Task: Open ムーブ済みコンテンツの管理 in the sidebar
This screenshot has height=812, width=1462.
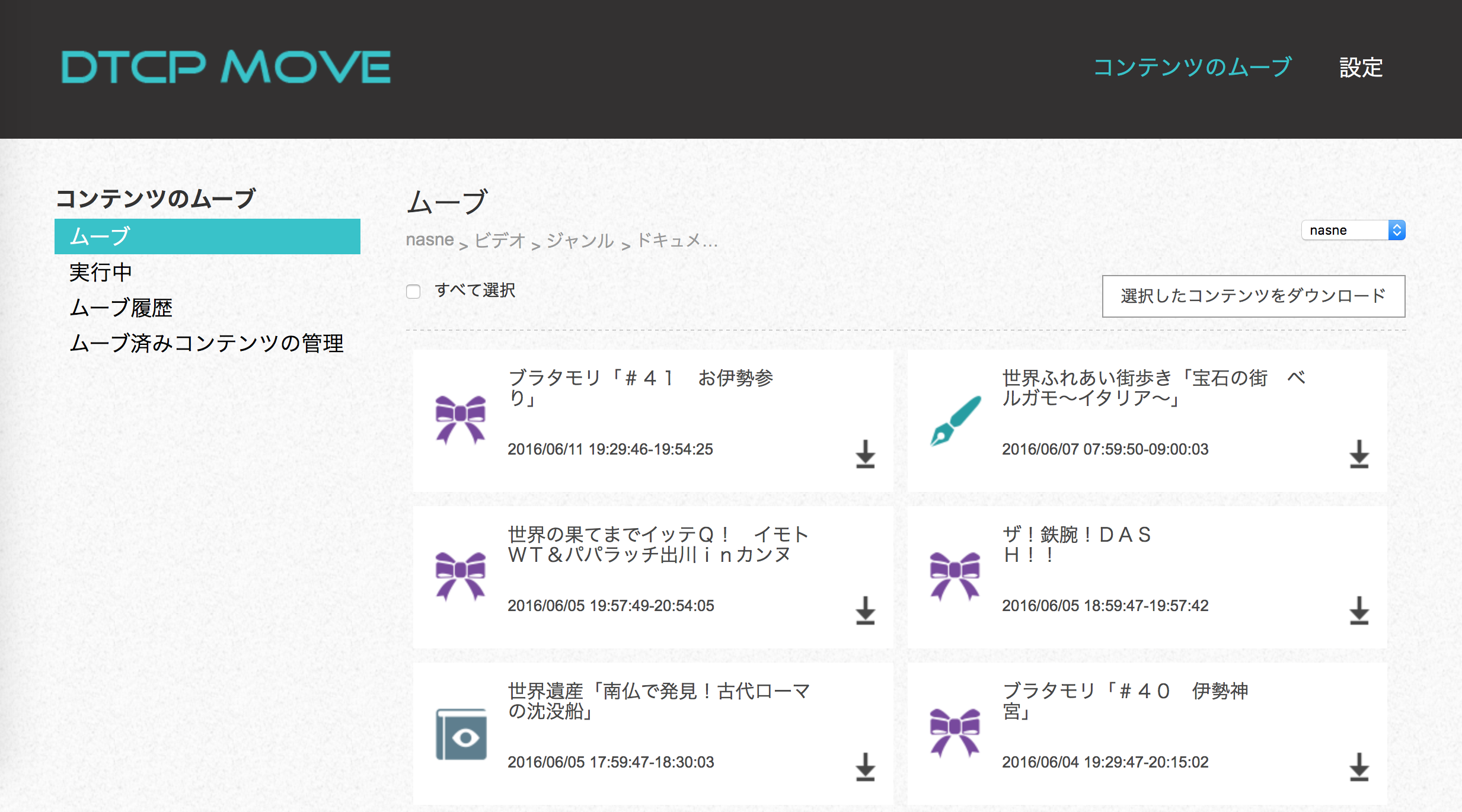Action: pos(206,343)
